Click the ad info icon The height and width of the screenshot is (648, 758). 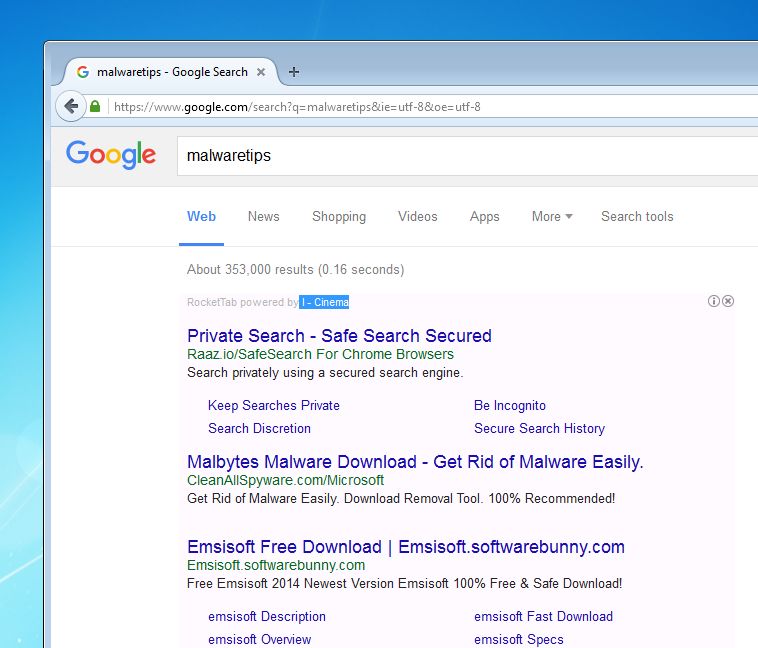714,301
